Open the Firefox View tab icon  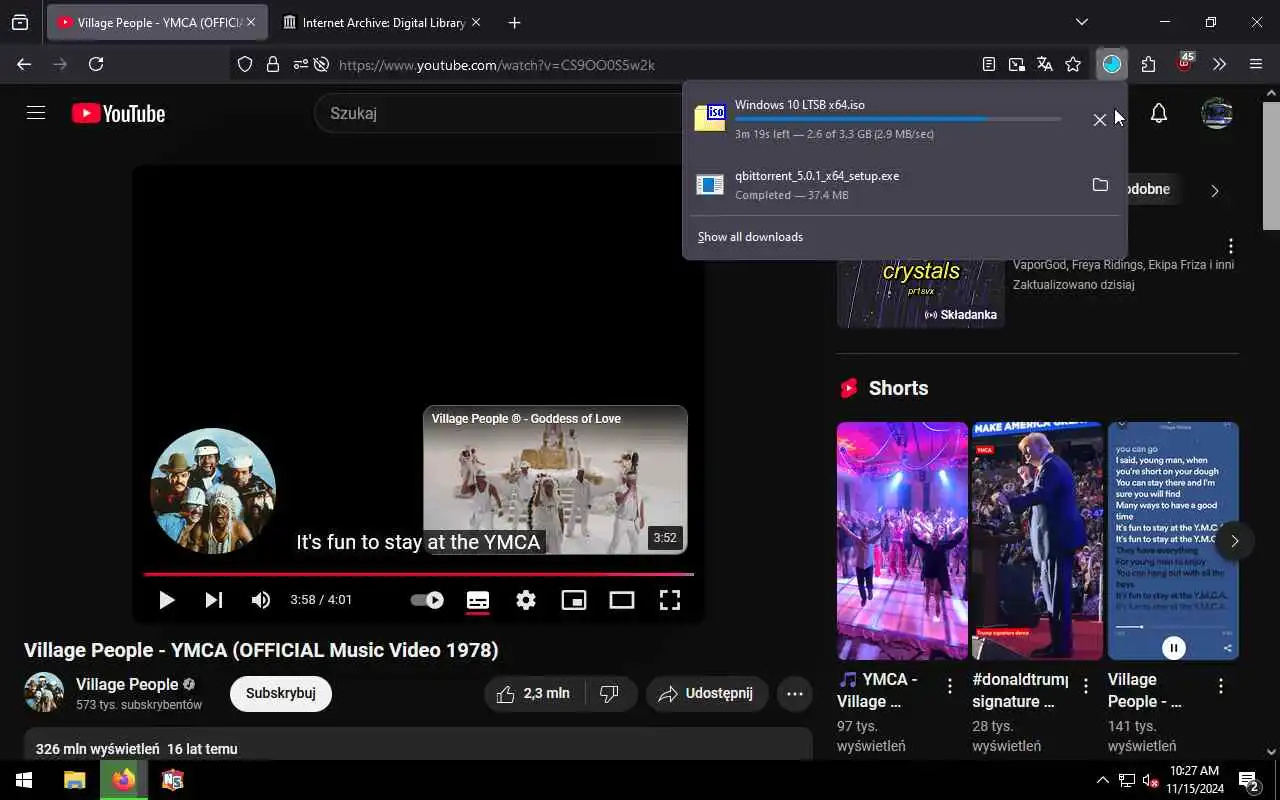(x=20, y=22)
